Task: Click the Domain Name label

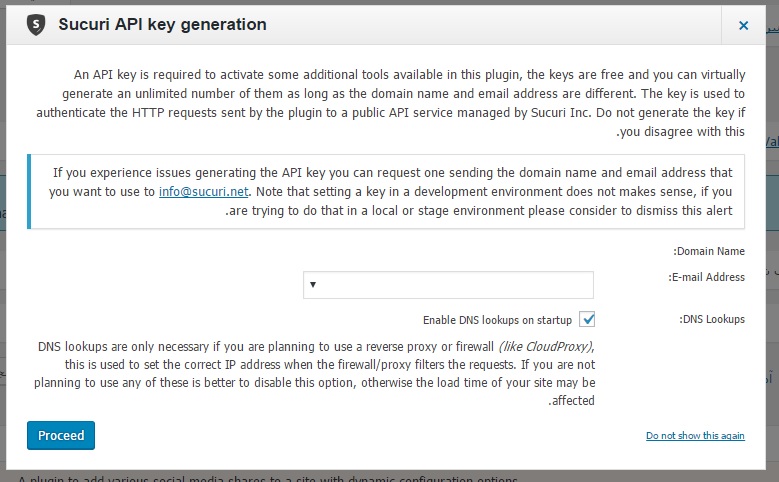Action: tap(709, 251)
